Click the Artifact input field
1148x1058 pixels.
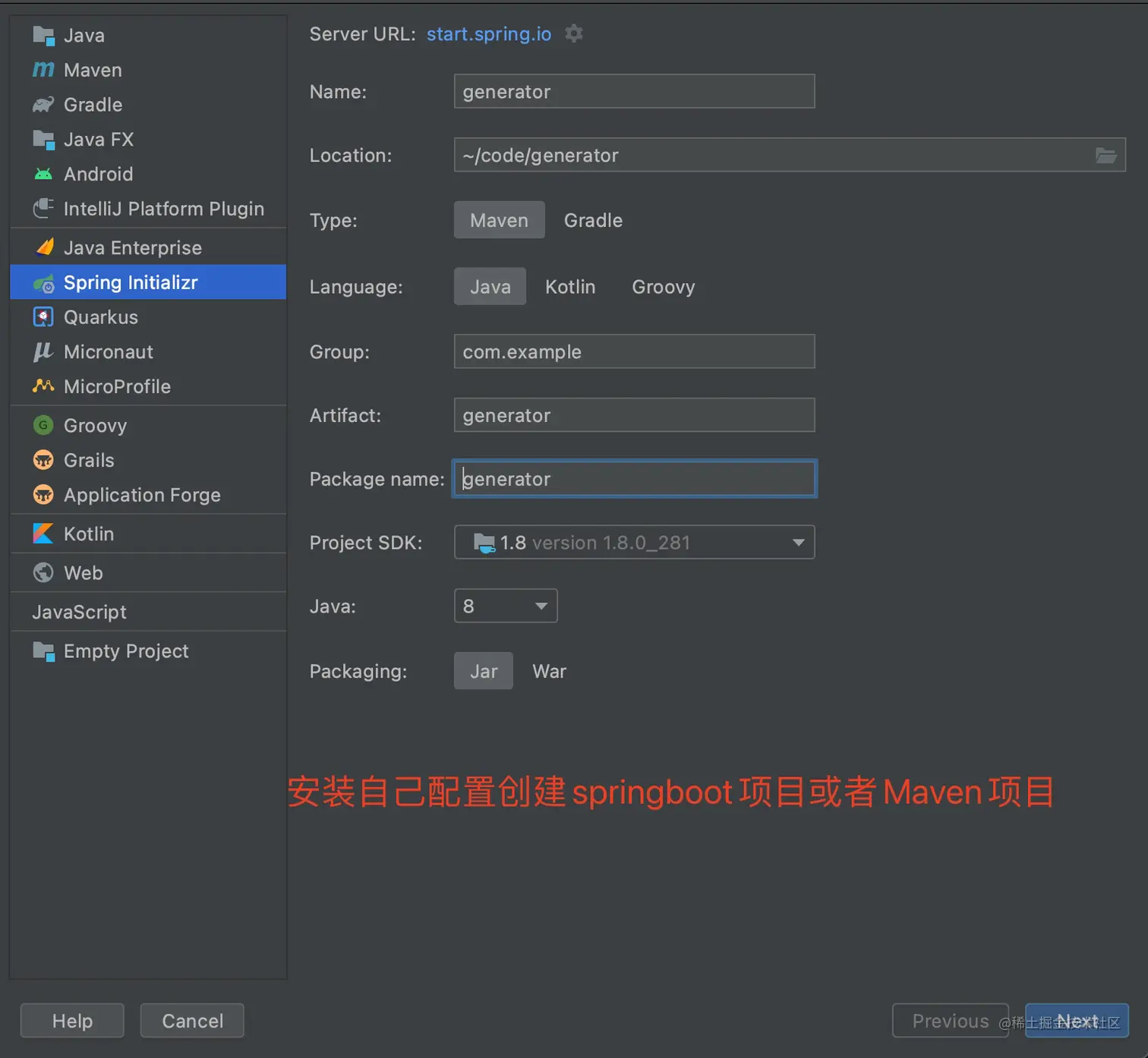tap(634, 415)
